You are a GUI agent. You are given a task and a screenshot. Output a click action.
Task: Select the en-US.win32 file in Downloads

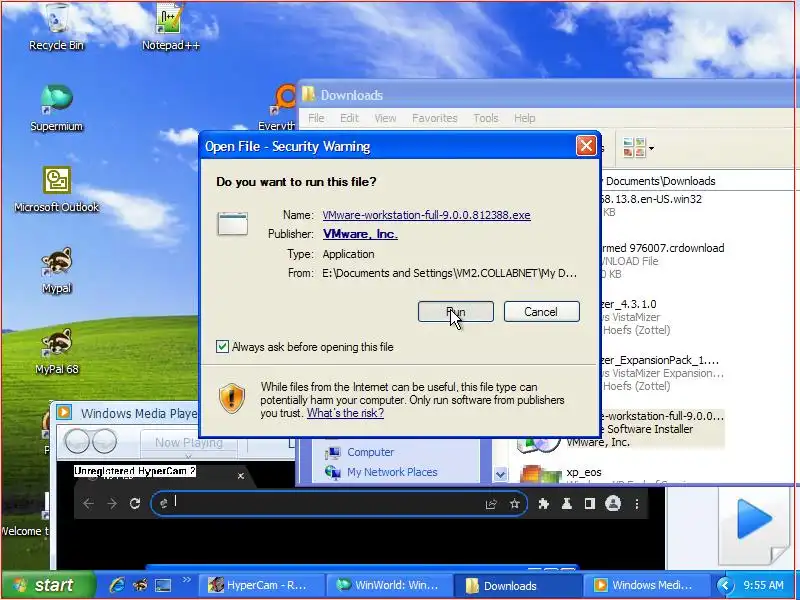click(651, 205)
